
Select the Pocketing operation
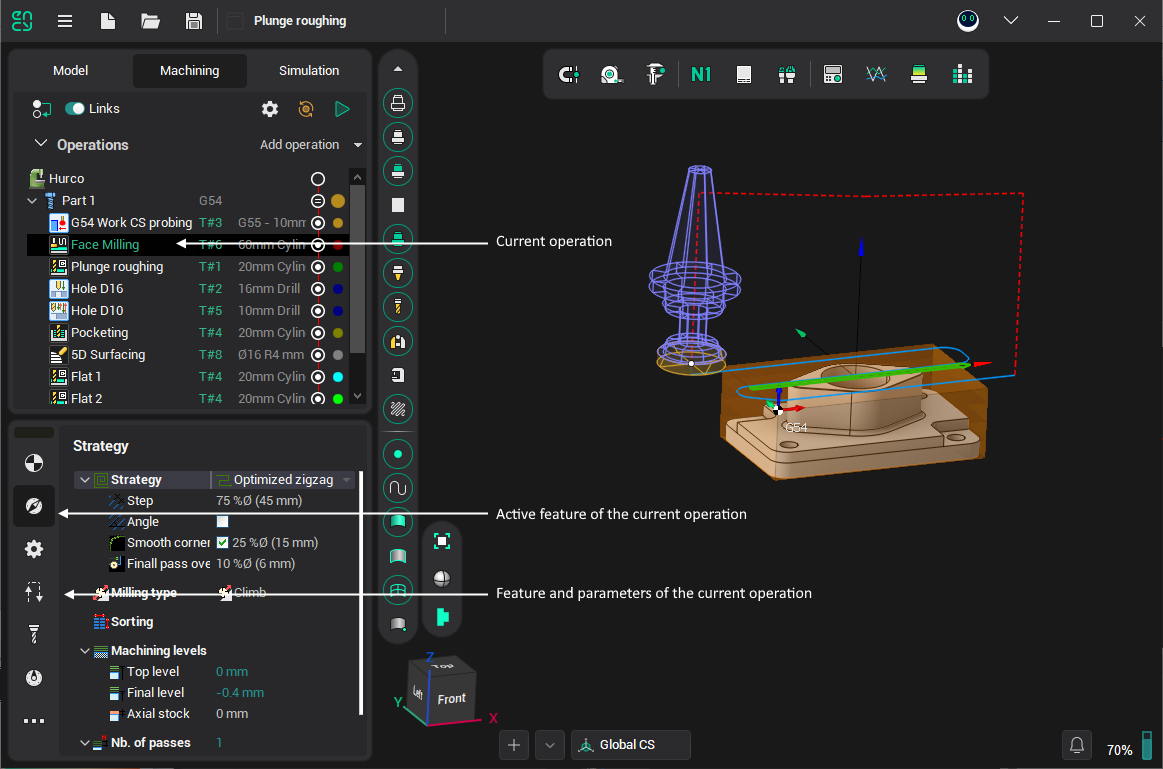99,333
